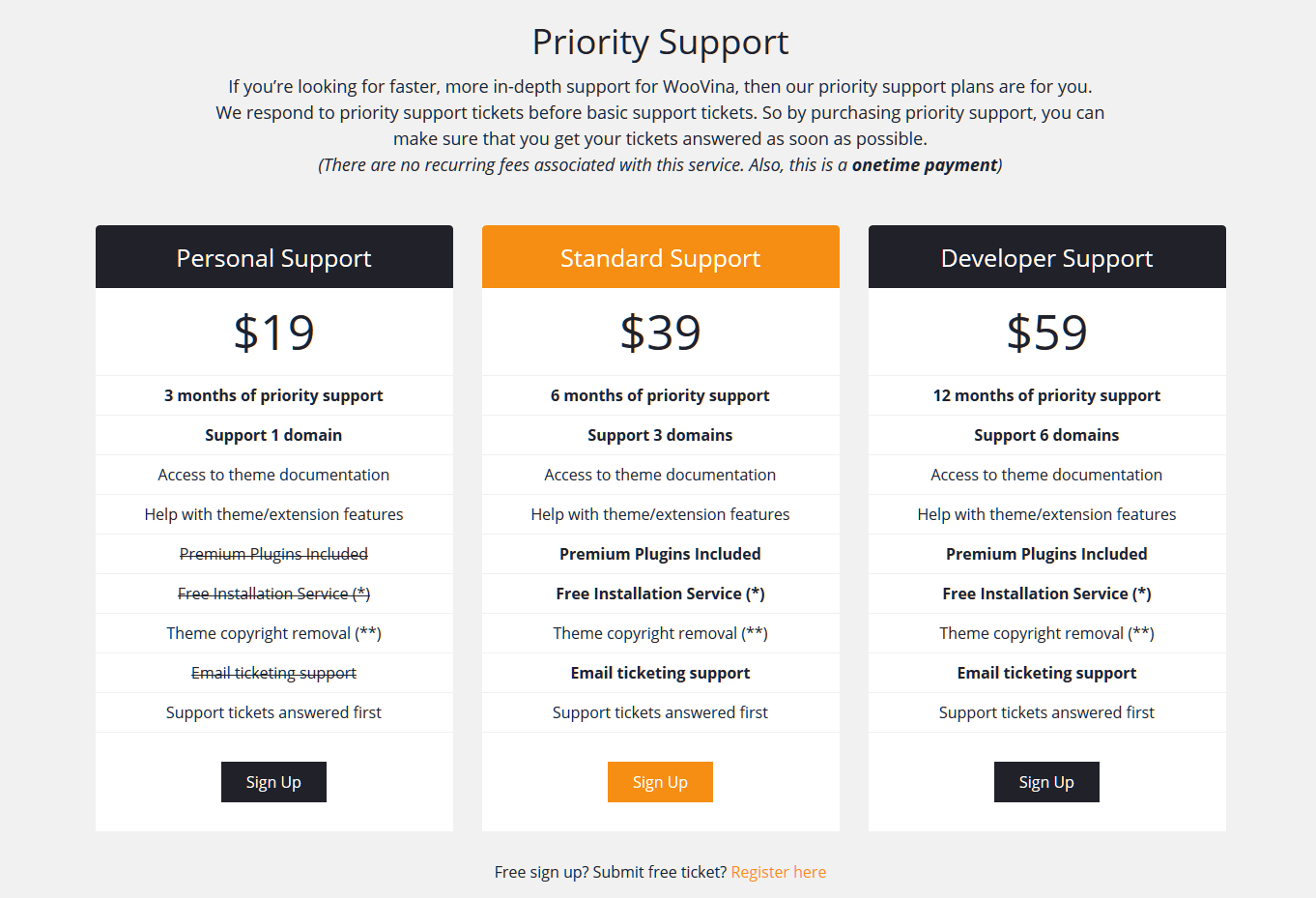Click the $39 price

click(x=661, y=333)
